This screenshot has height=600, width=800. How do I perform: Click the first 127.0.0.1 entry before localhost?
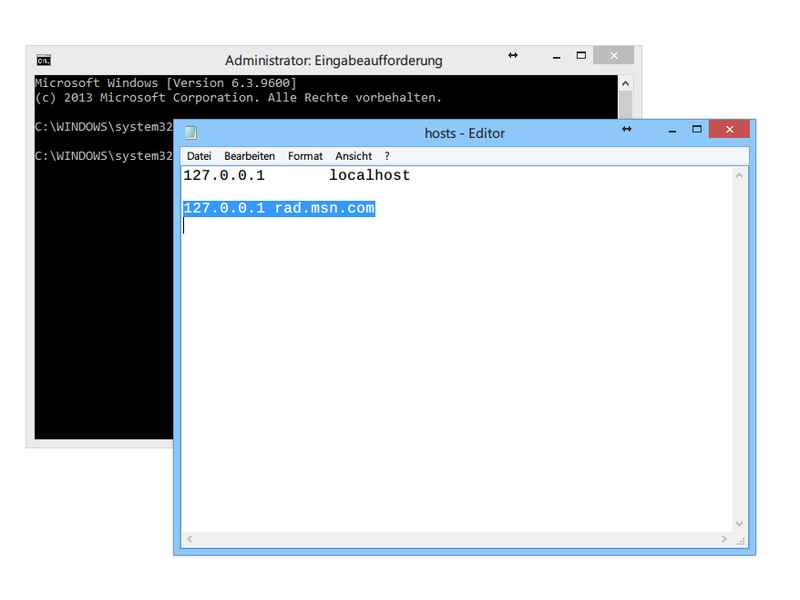(x=224, y=176)
